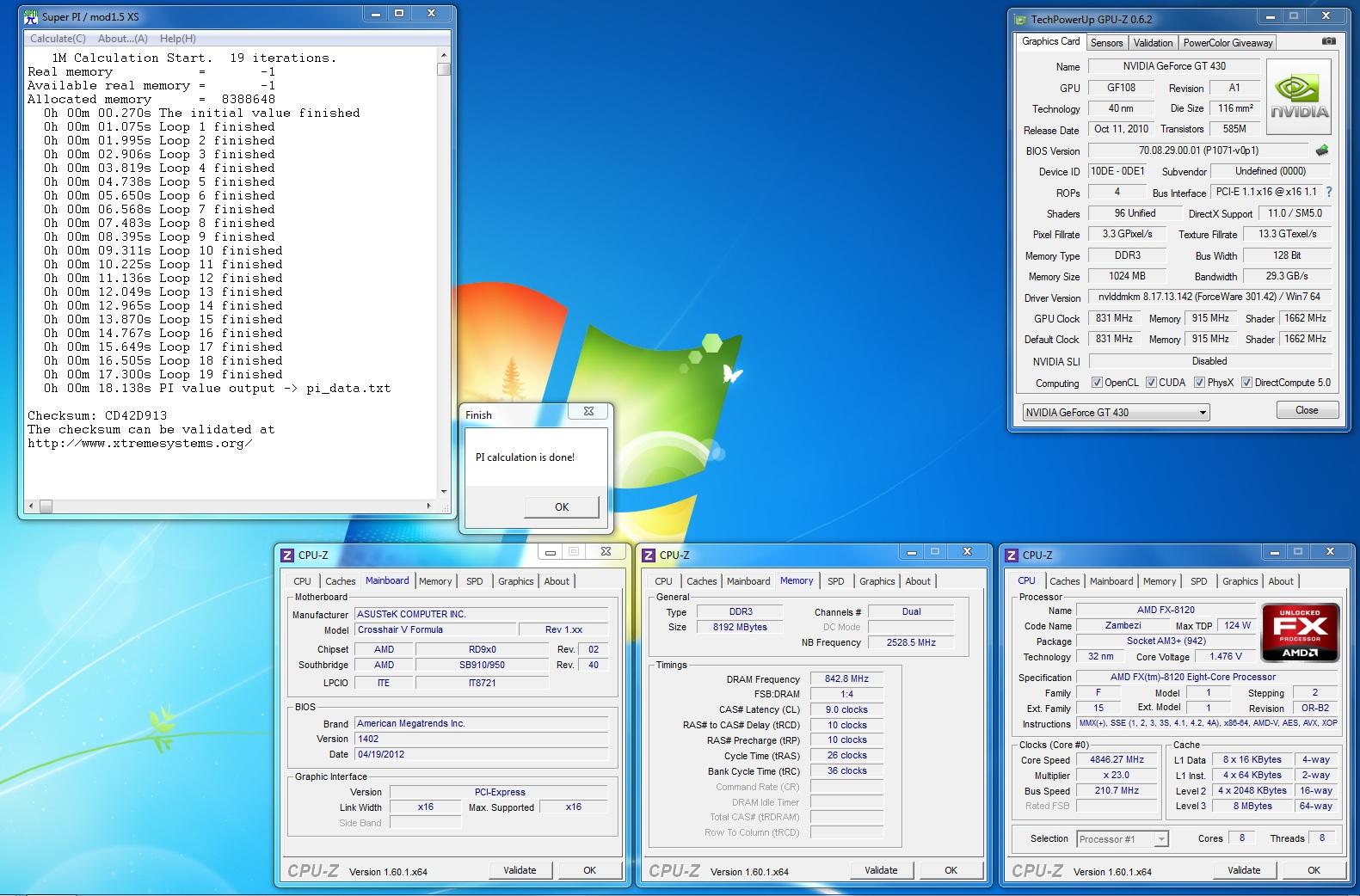Click the NVIDIA logo in GPU-Z
1360x896 pixels.
click(1300, 97)
